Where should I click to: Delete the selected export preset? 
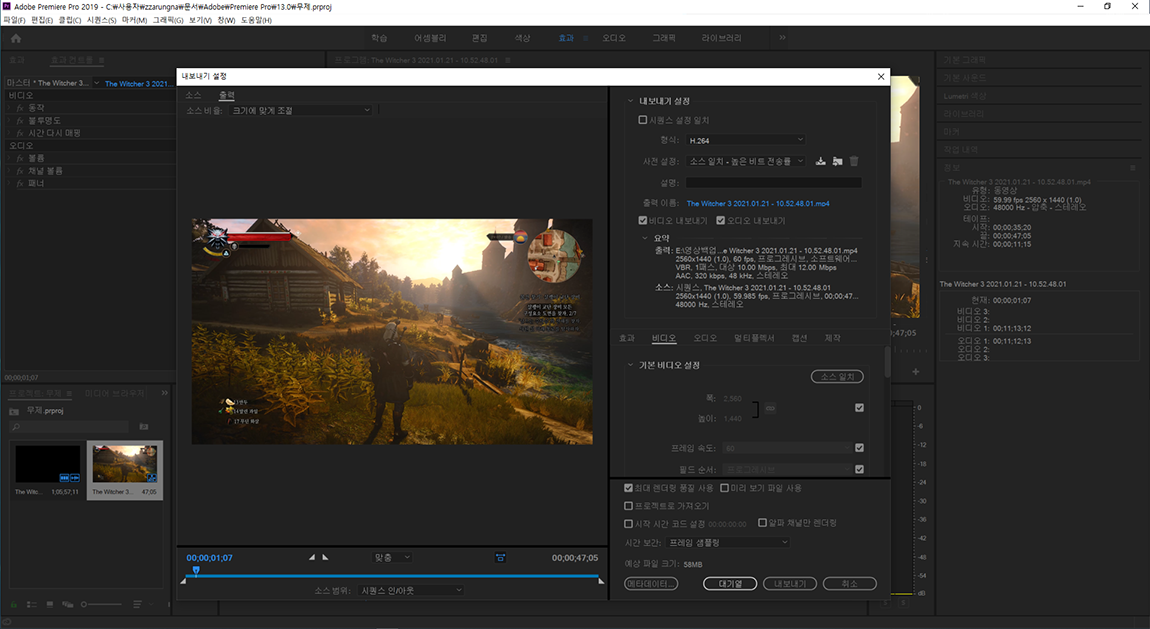coord(854,161)
